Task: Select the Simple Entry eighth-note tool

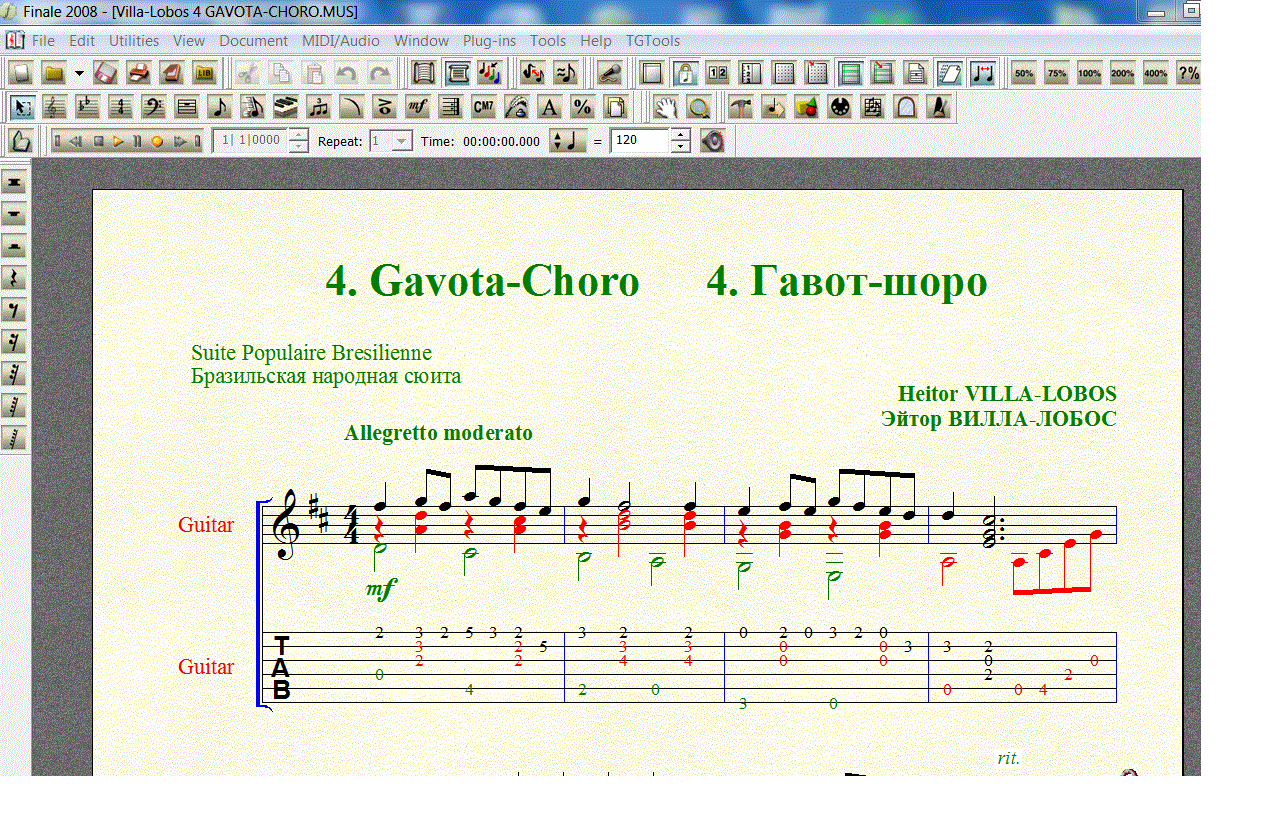Action: (220, 107)
